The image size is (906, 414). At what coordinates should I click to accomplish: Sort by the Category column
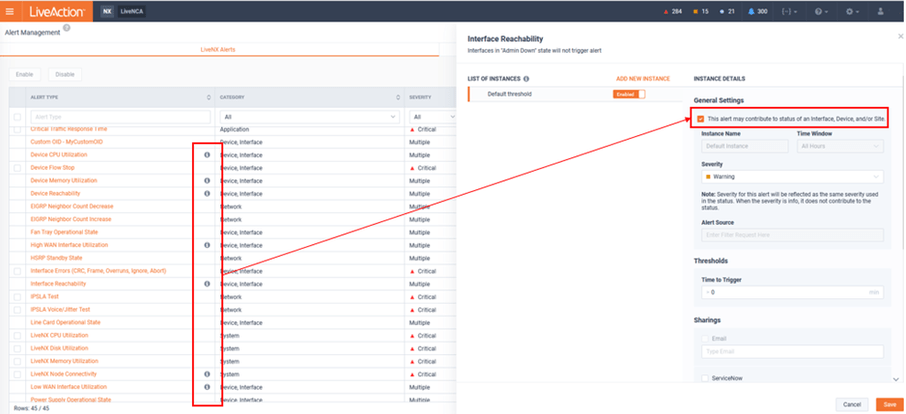399,98
